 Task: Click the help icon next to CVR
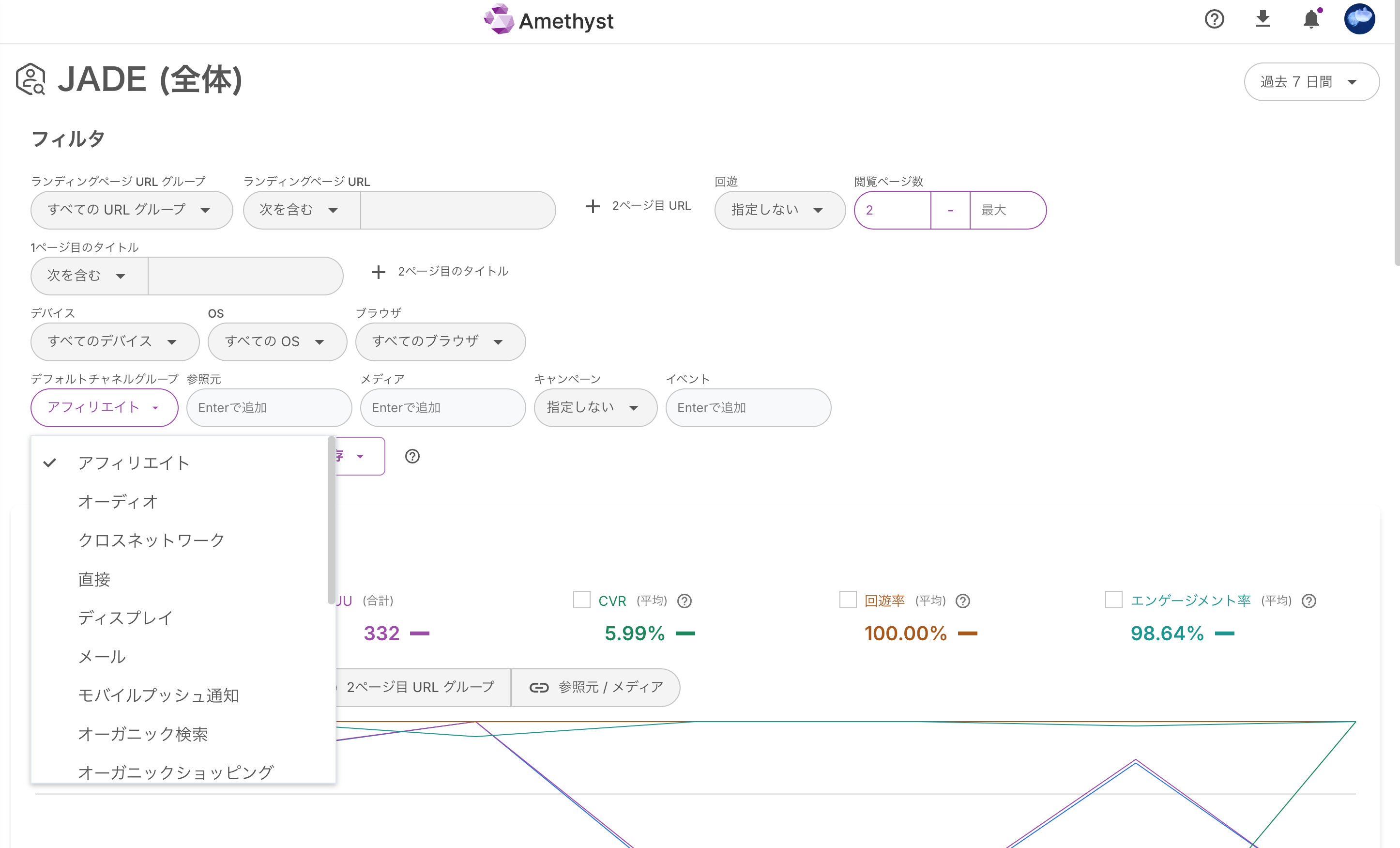685,601
